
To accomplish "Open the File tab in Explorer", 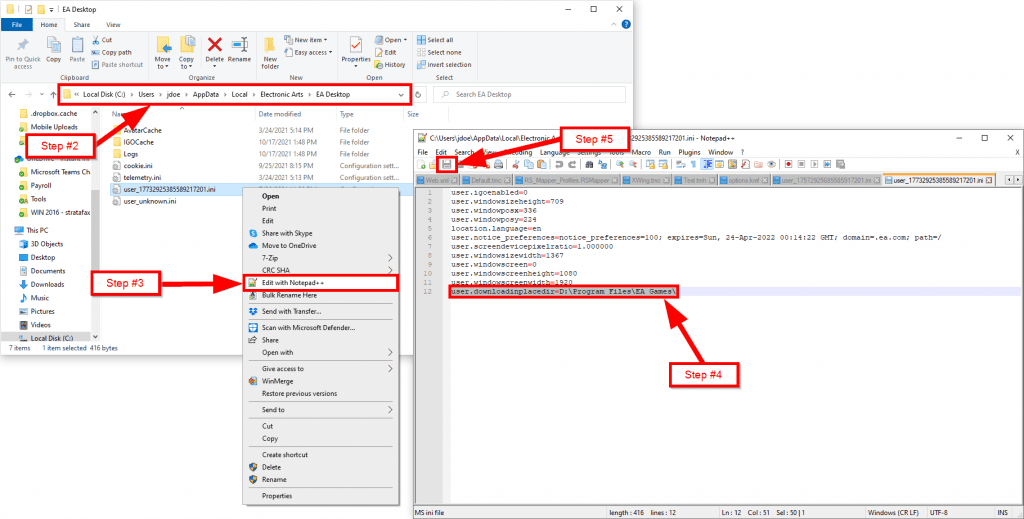I will coord(17,25).
